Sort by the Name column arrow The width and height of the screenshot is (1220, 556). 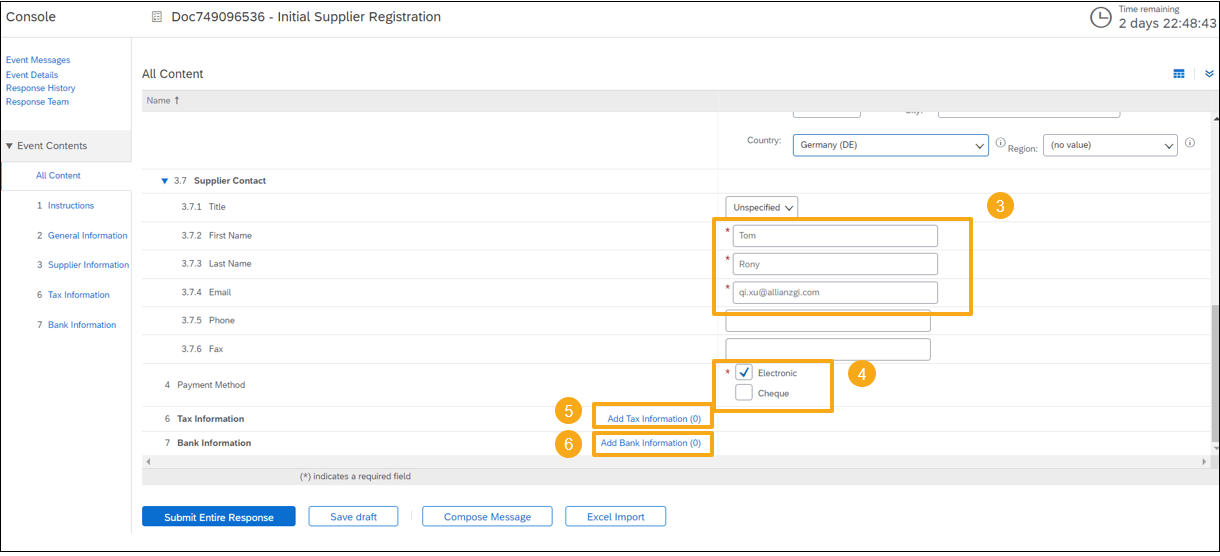pyautogui.click(x=177, y=100)
